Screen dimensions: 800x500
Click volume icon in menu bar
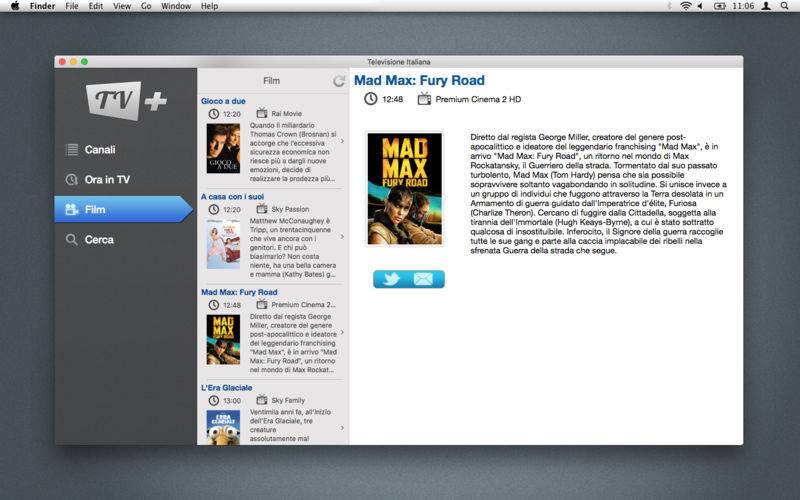(701, 6)
